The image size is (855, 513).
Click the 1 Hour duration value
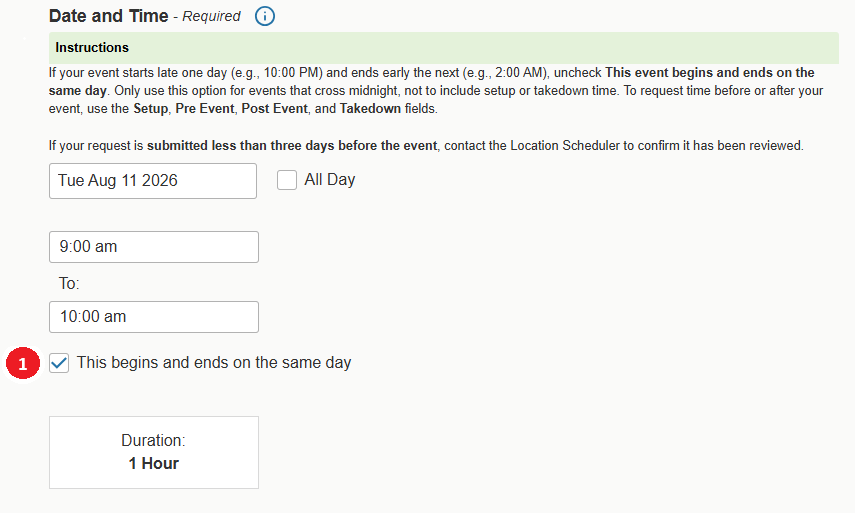[154, 463]
